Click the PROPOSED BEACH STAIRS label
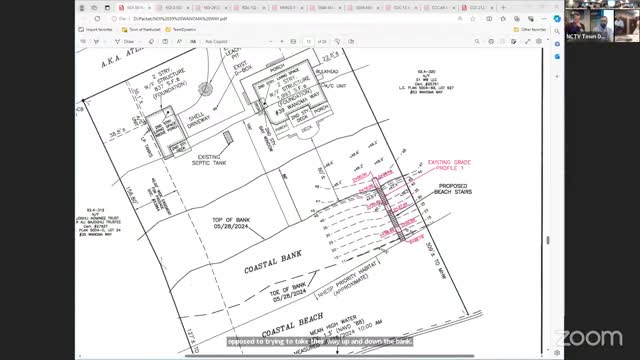The height and width of the screenshot is (360, 640). 453,189
